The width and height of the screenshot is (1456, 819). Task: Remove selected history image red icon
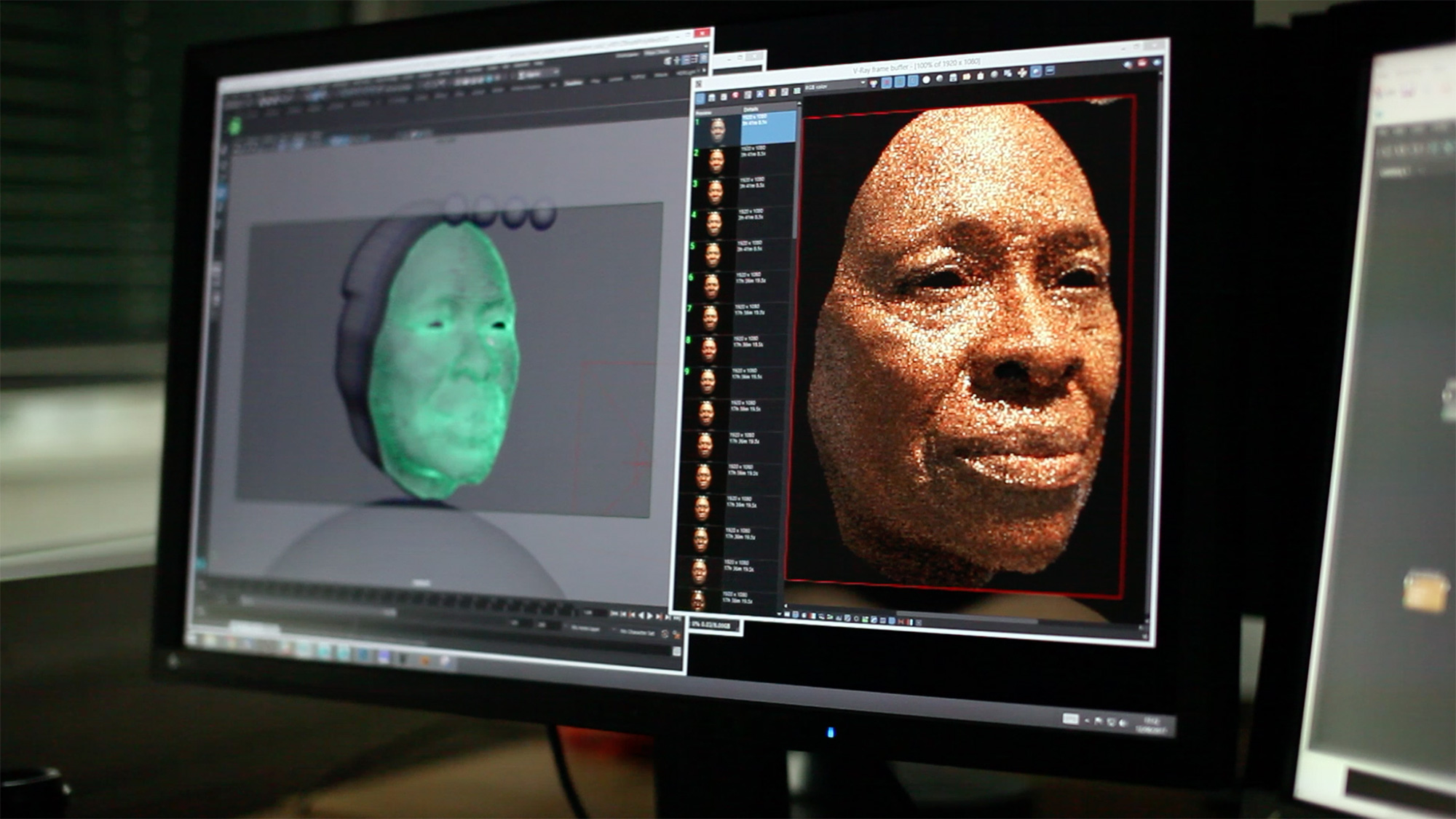(x=735, y=95)
